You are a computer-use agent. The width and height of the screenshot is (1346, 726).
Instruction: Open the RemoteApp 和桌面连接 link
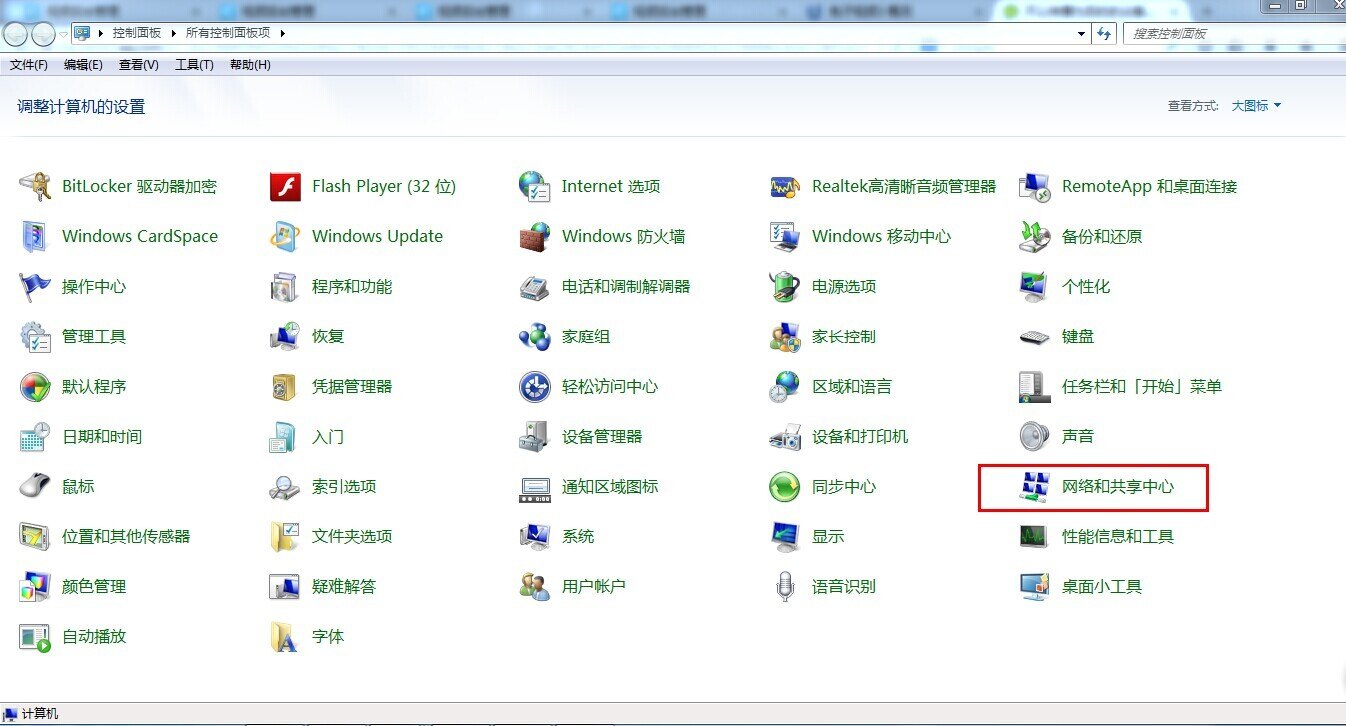pyautogui.click(x=1150, y=186)
